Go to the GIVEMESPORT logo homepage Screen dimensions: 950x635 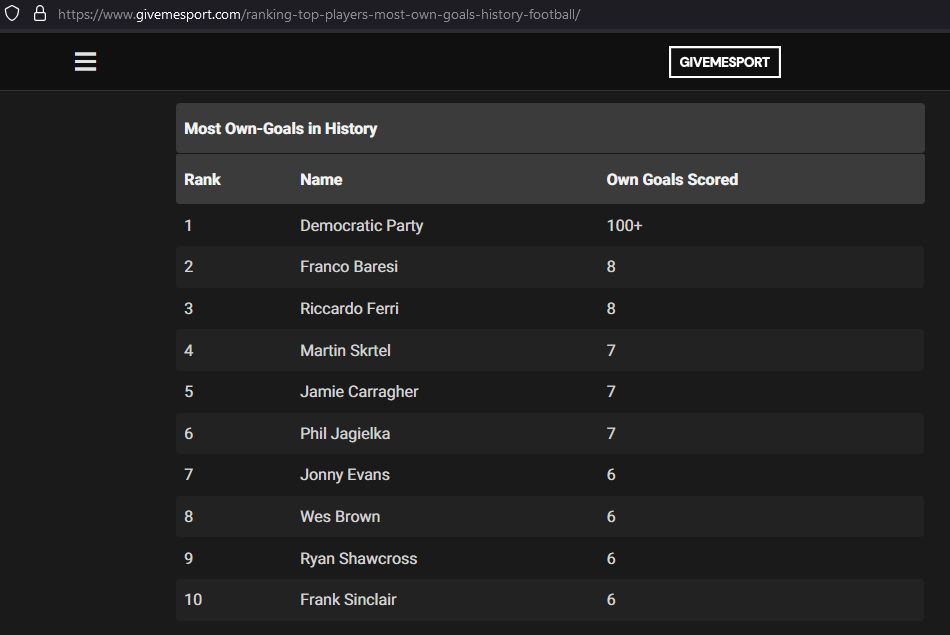[725, 62]
